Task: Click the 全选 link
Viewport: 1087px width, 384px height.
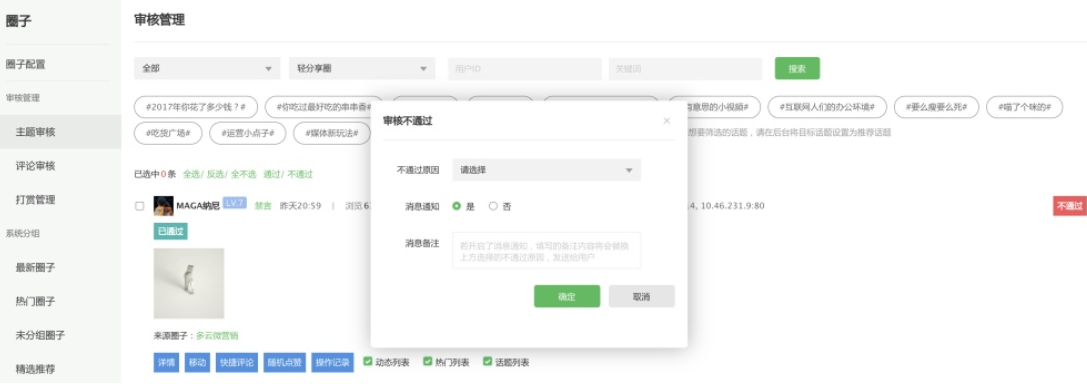Action: point(191,175)
